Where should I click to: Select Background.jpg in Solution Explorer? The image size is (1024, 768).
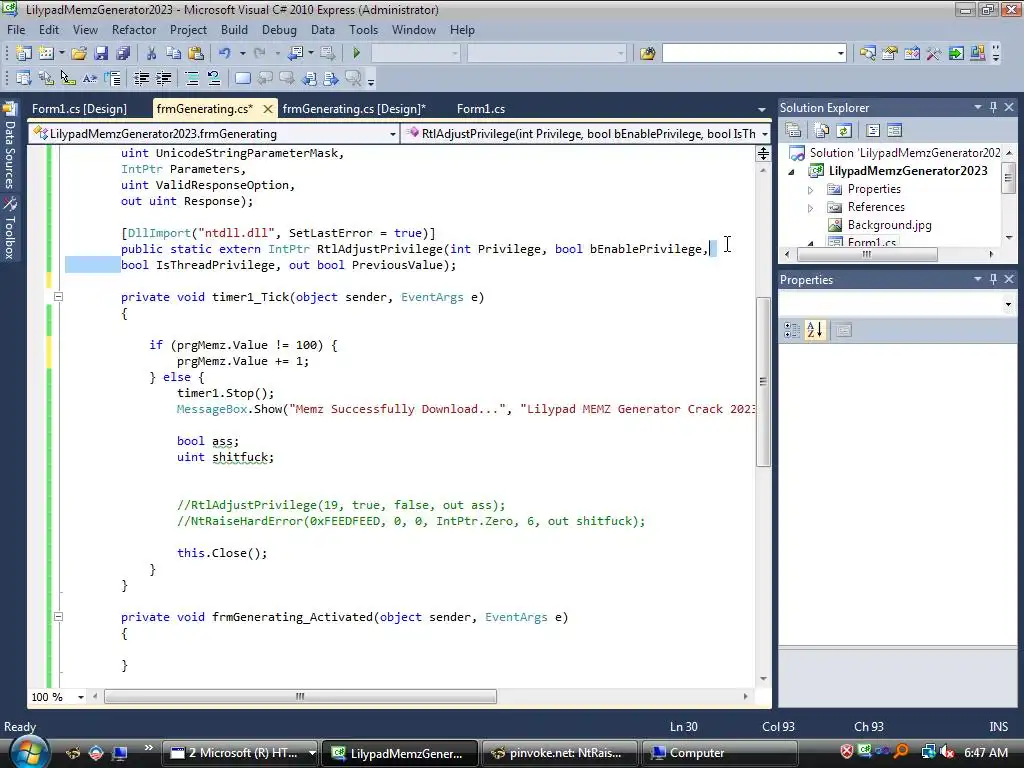pyautogui.click(x=889, y=225)
